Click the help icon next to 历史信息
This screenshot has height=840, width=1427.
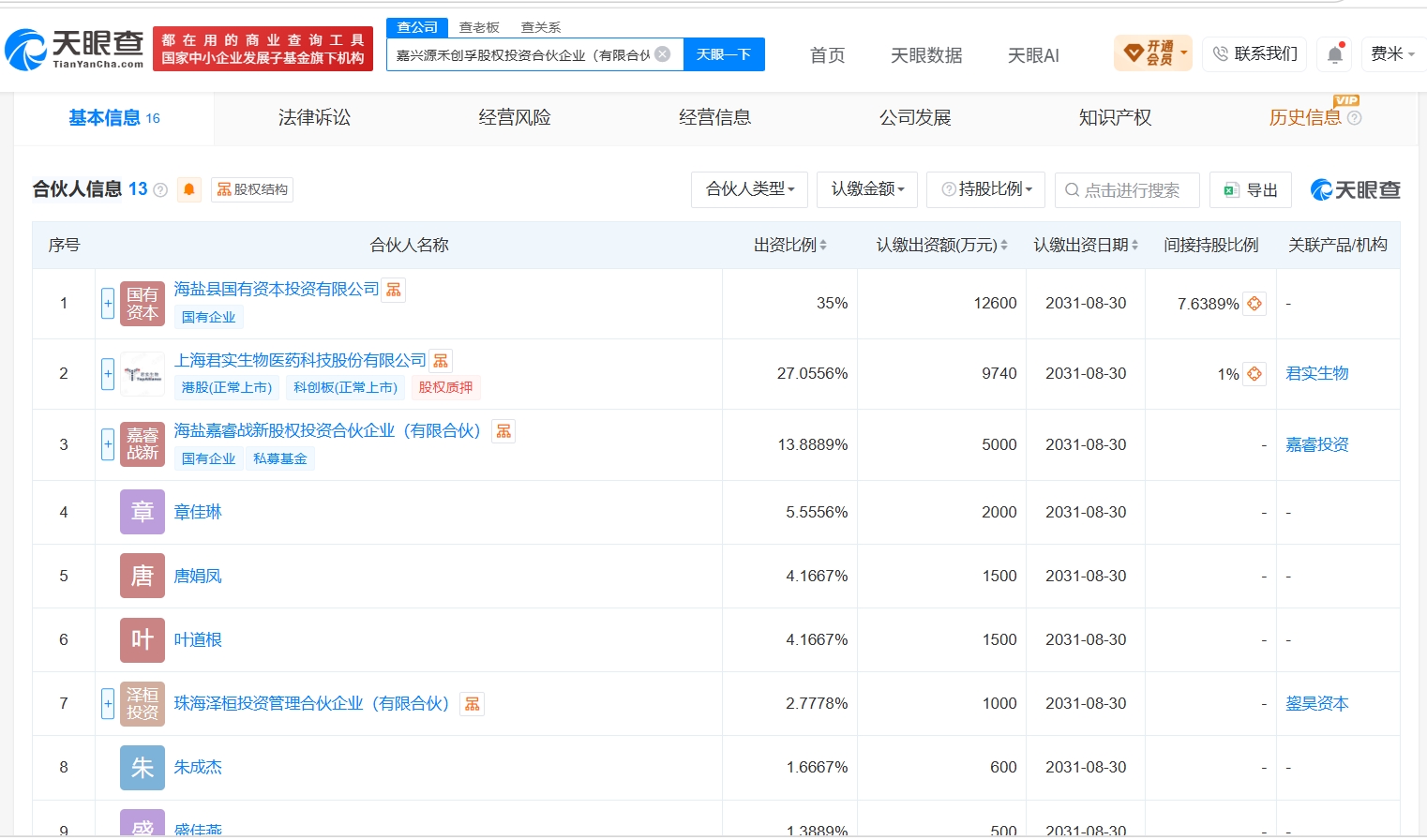pyautogui.click(x=1354, y=118)
